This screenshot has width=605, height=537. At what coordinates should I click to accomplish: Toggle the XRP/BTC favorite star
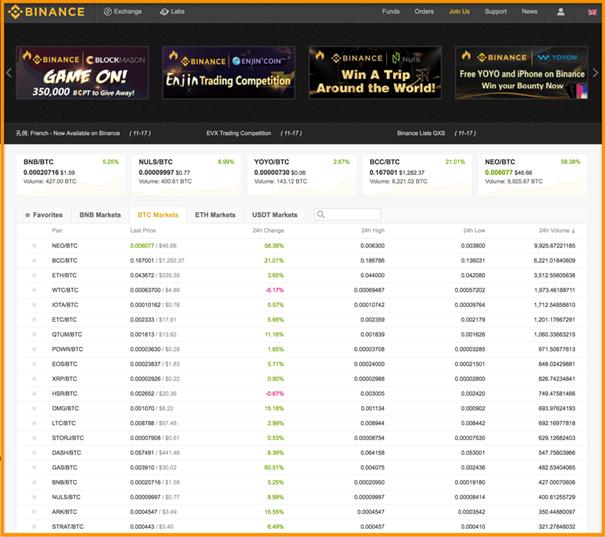(x=34, y=378)
